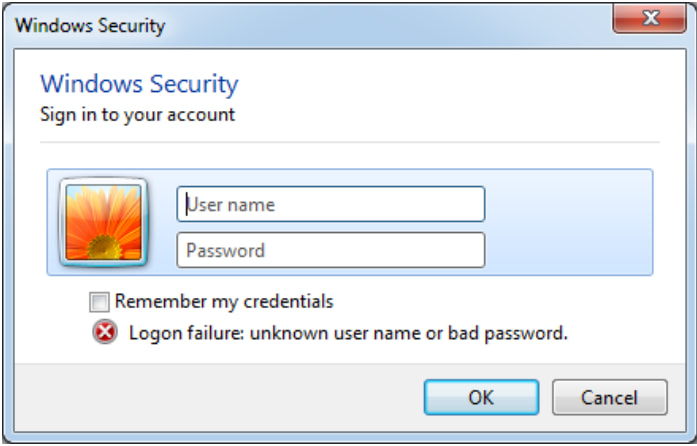This screenshot has height=446, width=697.
Task: Click the logon failure error message text
Action: pyautogui.click(x=348, y=333)
